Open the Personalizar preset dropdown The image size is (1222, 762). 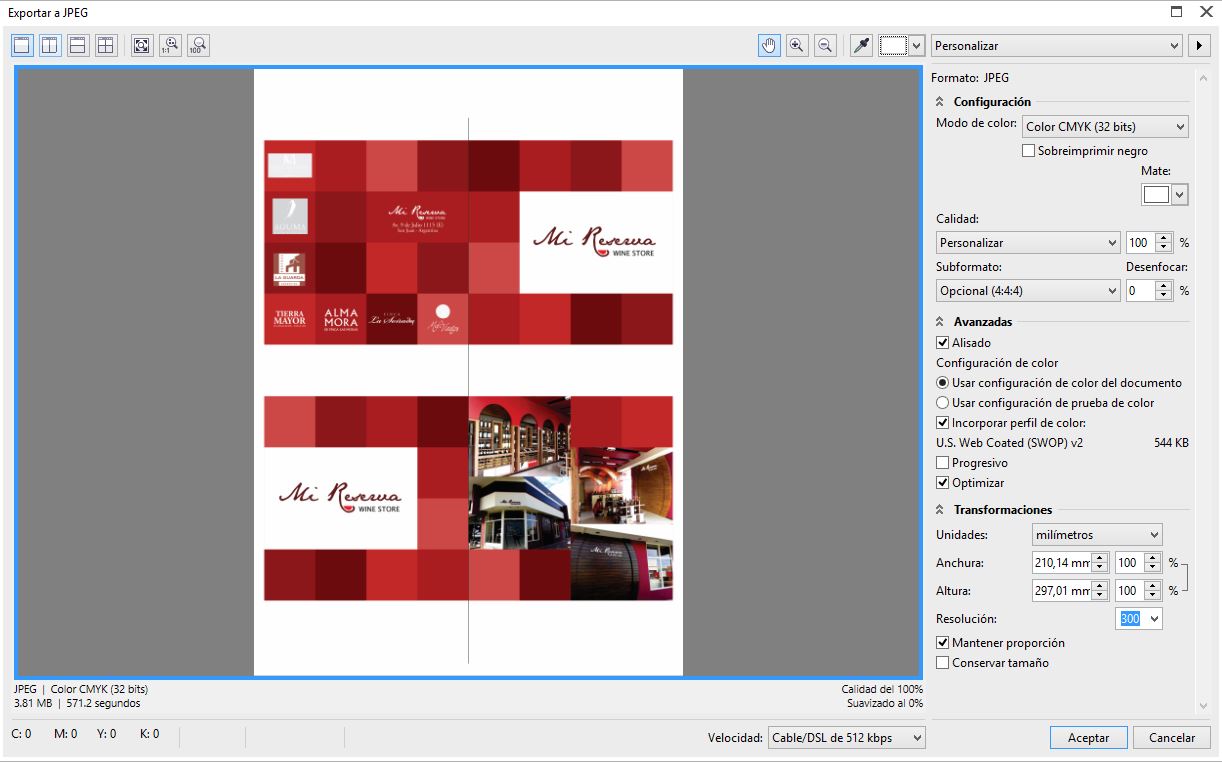(x=1056, y=45)
